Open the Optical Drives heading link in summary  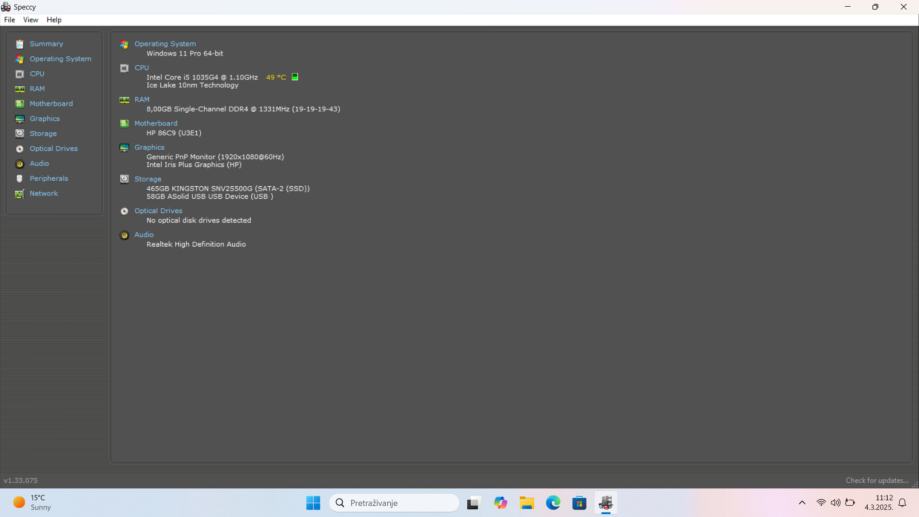158,211
